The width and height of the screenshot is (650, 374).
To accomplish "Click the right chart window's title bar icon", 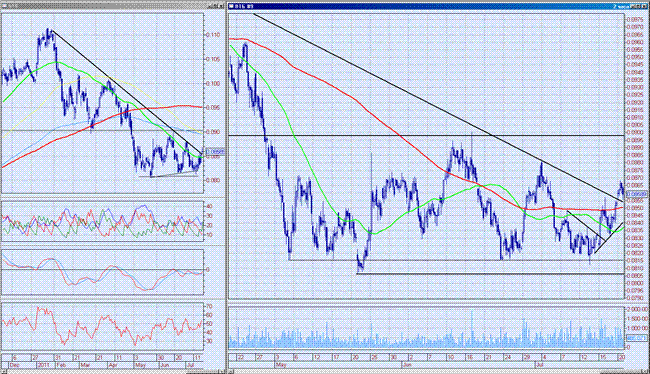I will [231, 6].
